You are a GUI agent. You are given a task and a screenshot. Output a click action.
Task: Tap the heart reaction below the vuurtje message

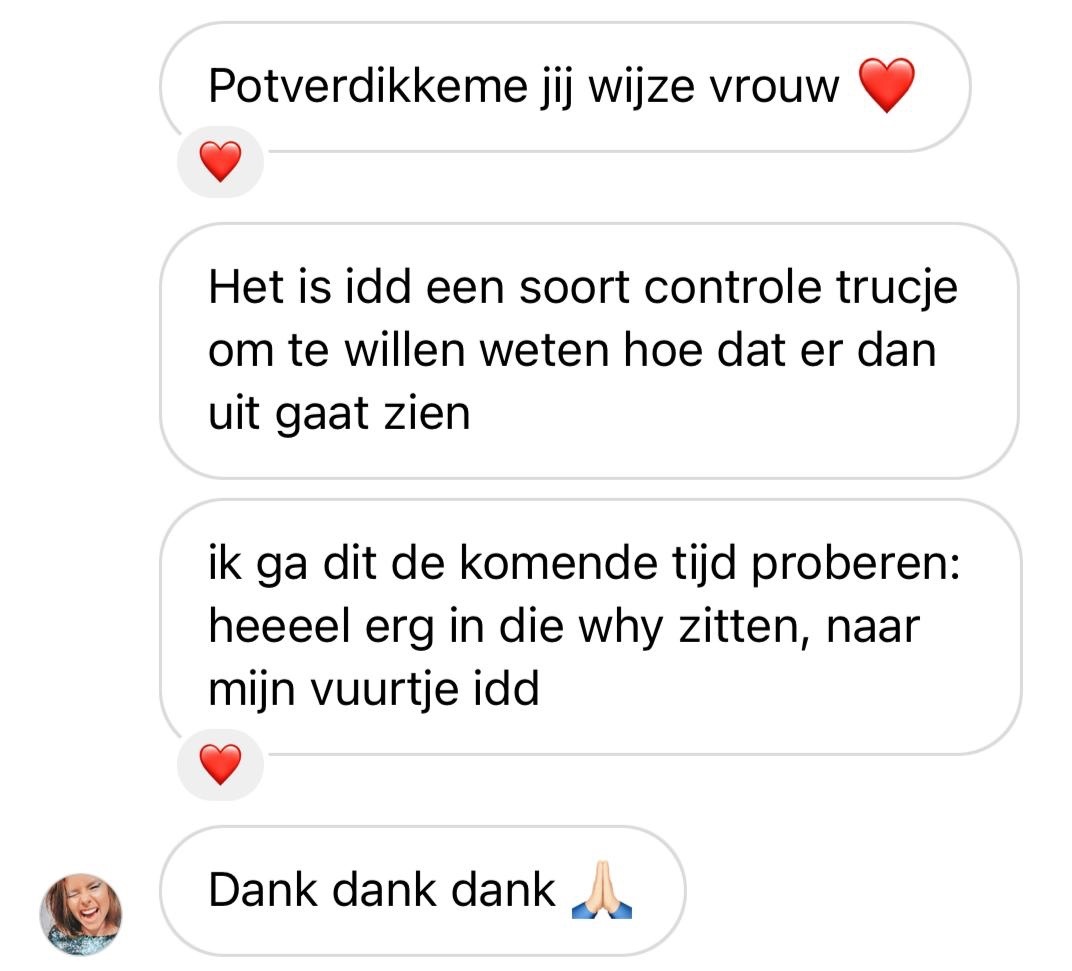coord(220,764)
